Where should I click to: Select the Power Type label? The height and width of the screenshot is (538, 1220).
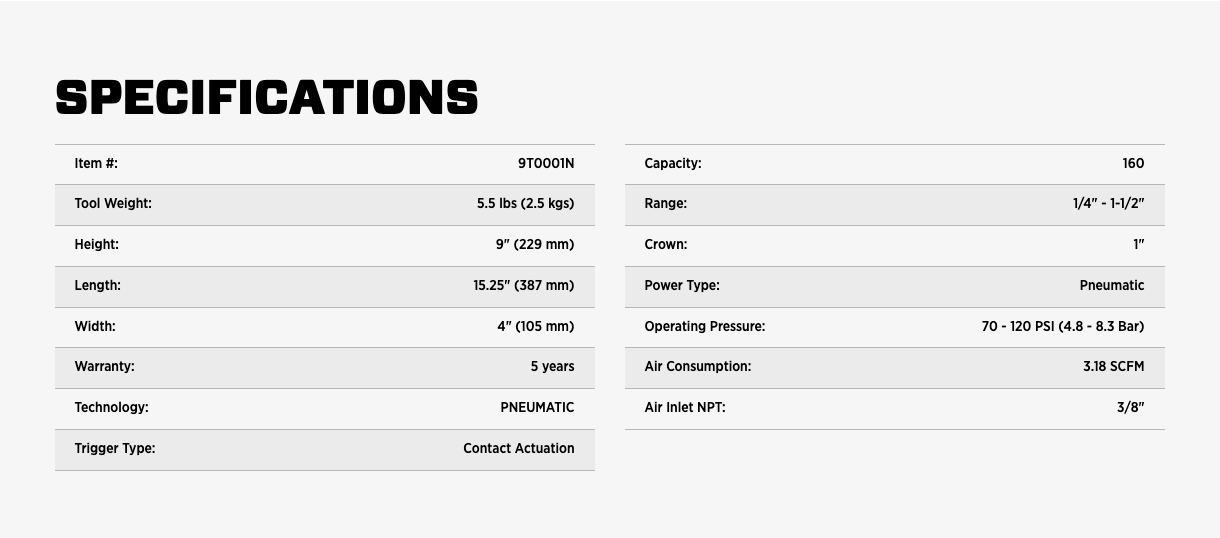pos(682,285)
